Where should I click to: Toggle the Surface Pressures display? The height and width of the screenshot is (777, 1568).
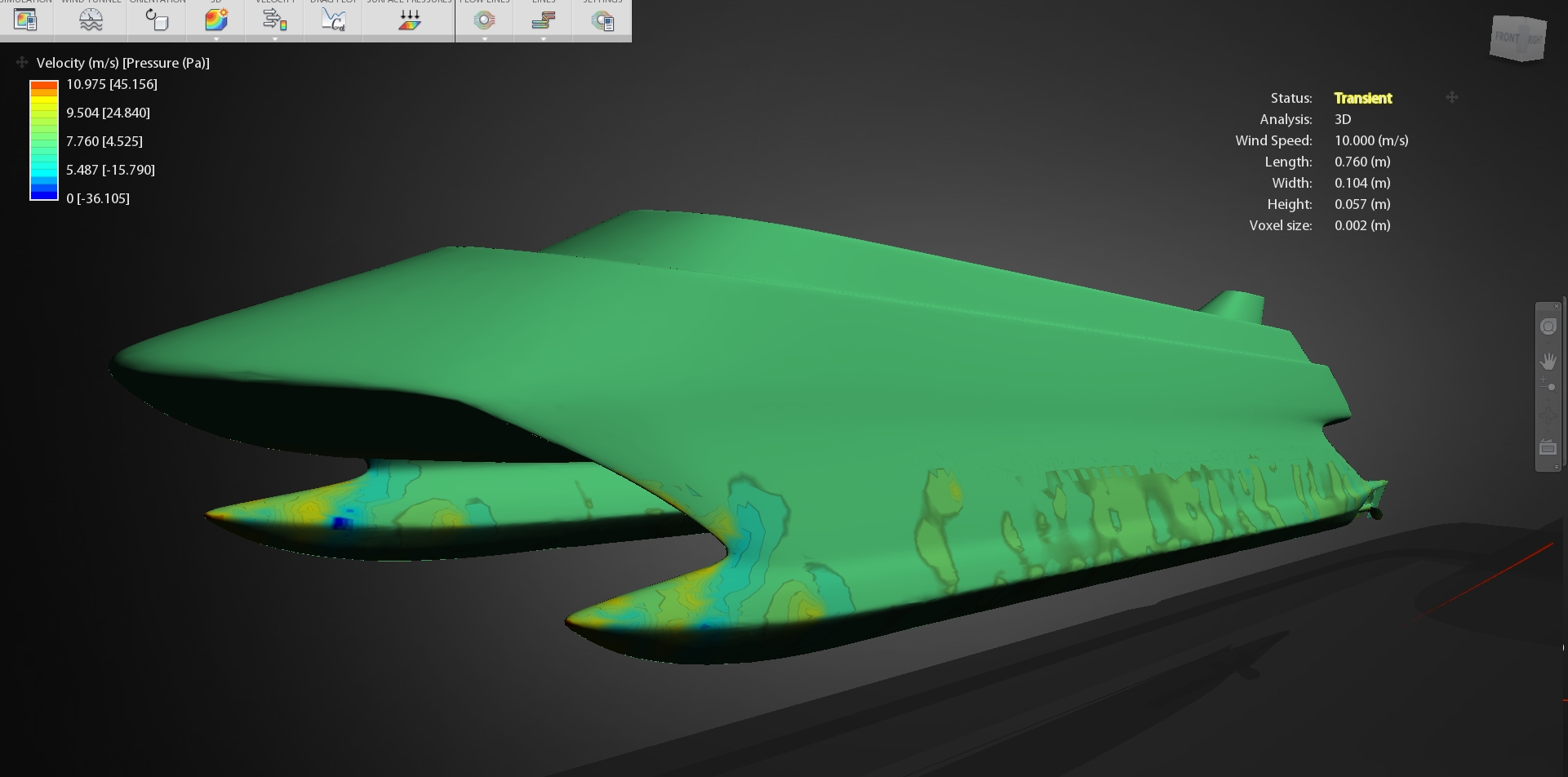(409, 20)
